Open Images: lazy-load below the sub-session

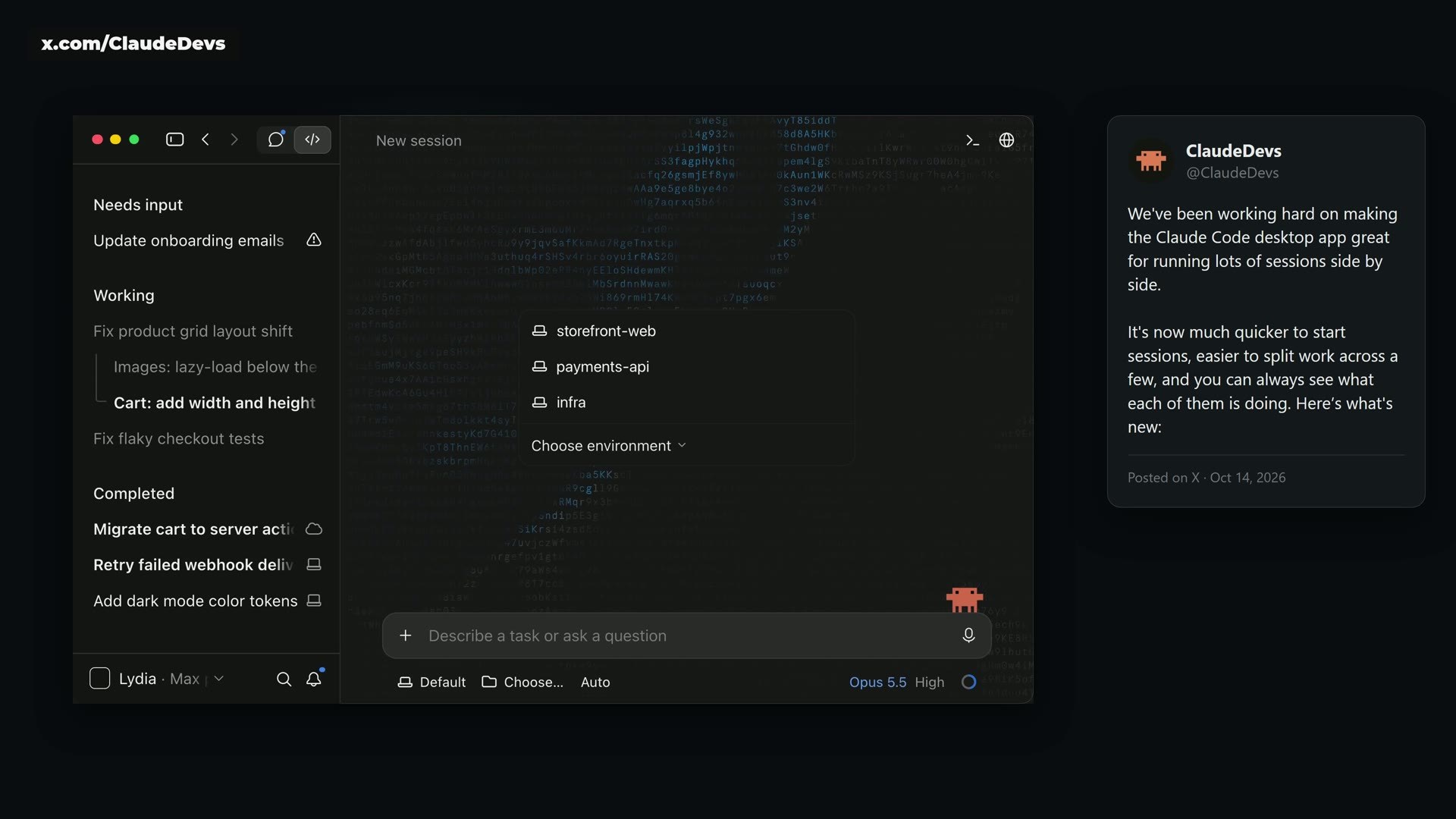(215, 367)
